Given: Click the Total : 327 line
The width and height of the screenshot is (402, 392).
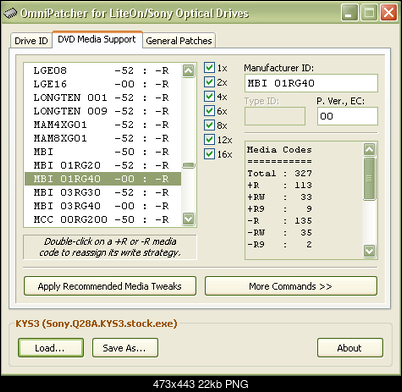Looking at the screenshot, I should click(x=280, y=173).
